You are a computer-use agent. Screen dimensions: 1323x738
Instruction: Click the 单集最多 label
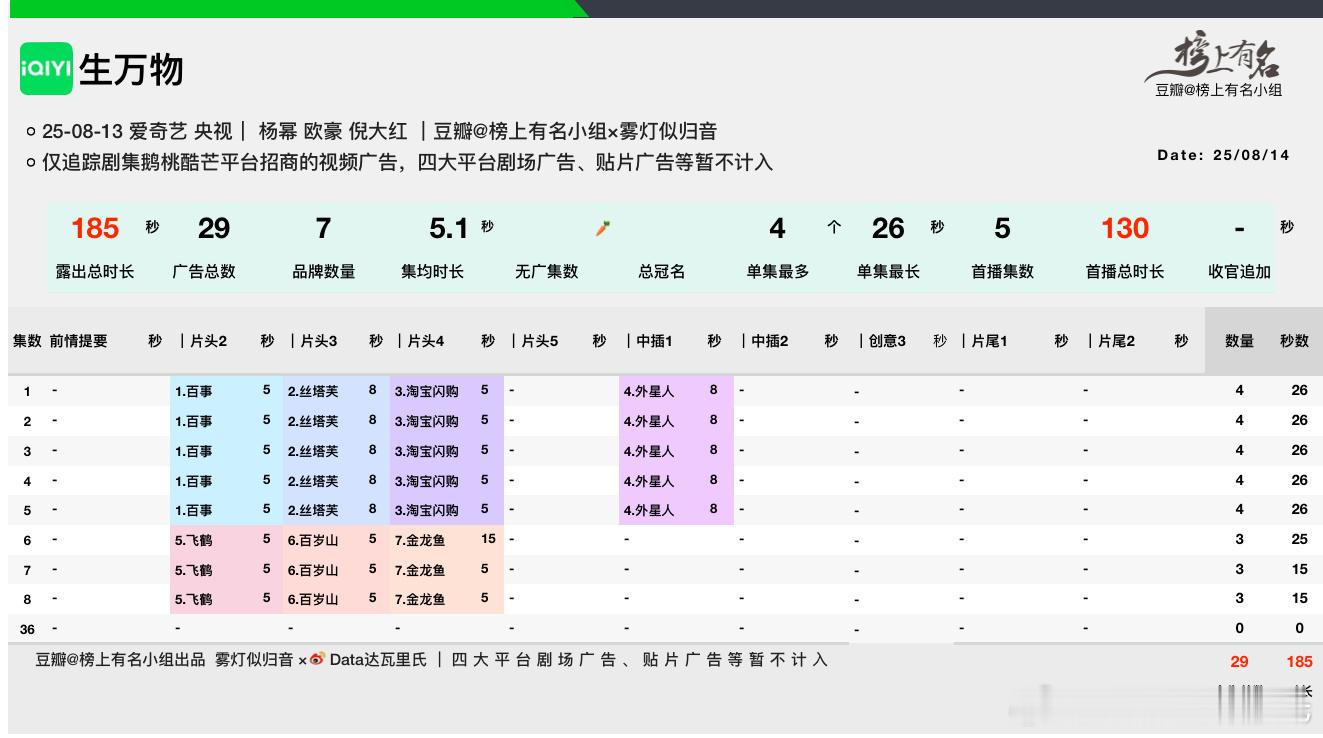[778, 272]
